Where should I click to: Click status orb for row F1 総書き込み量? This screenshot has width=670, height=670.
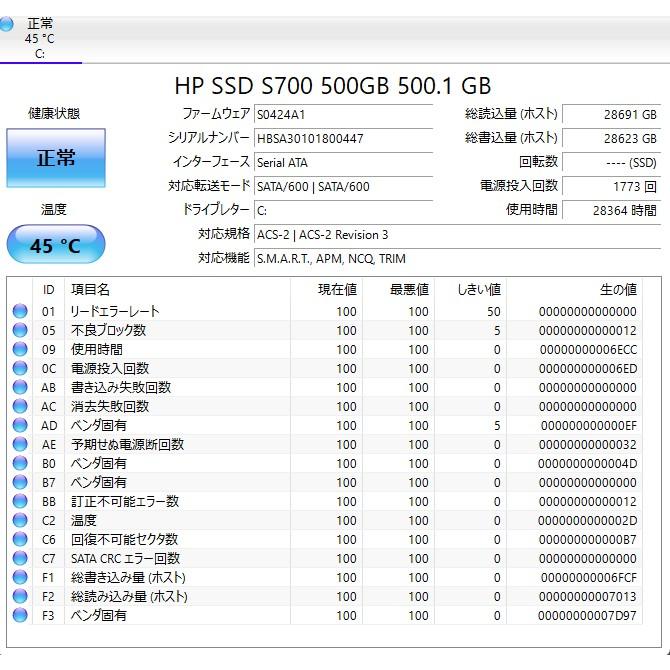point(20,577)
